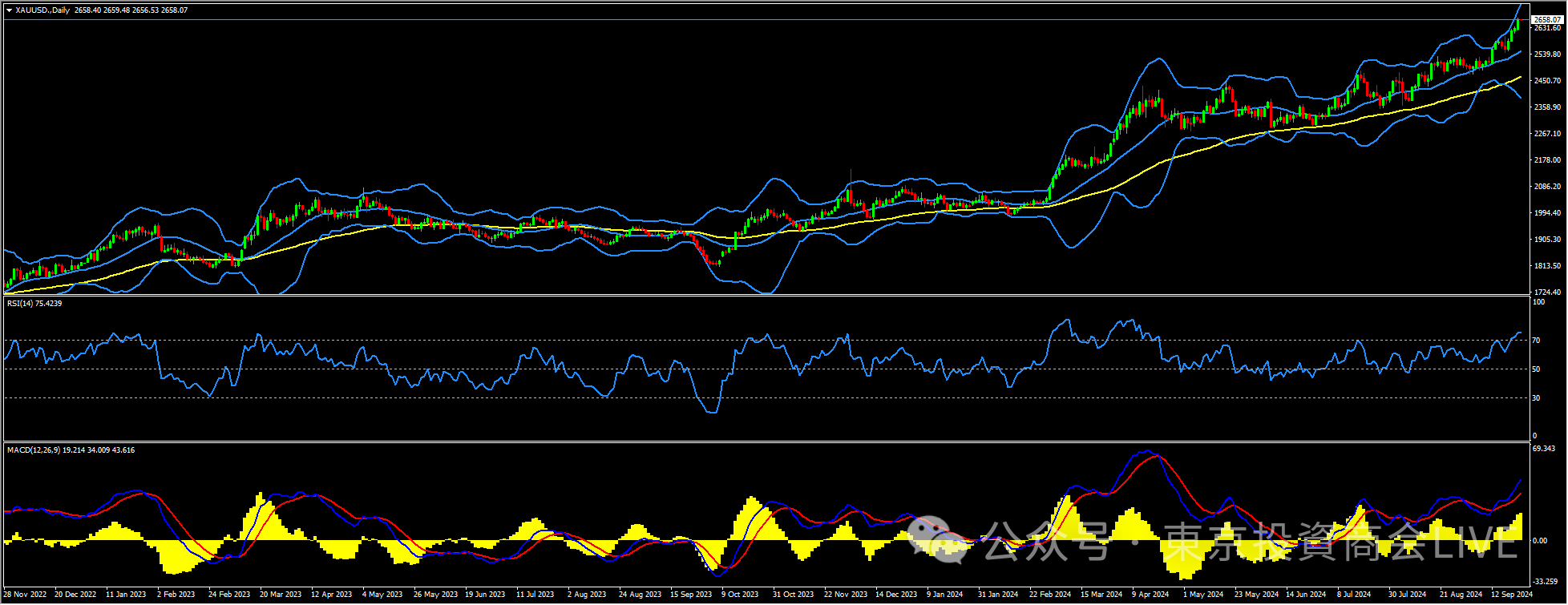This screenshot has width=1568, height=605.
Task: Click the 2 Aug 2023 date label
Action: pyautogui.click(x=587, y=595)
